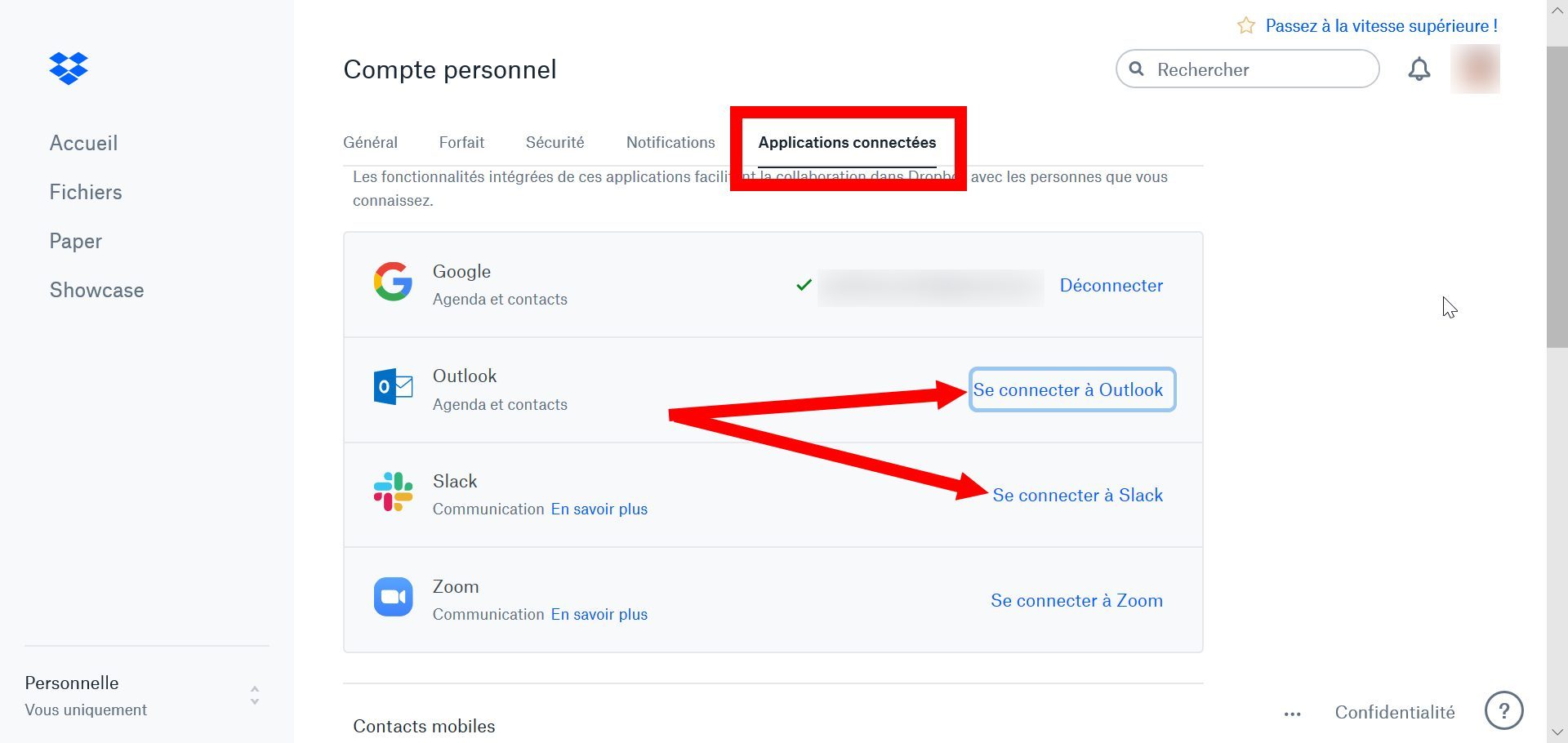Click the Rechercher search field
The width and height of the screenshot is (1568, 743).
[1247, 69]
